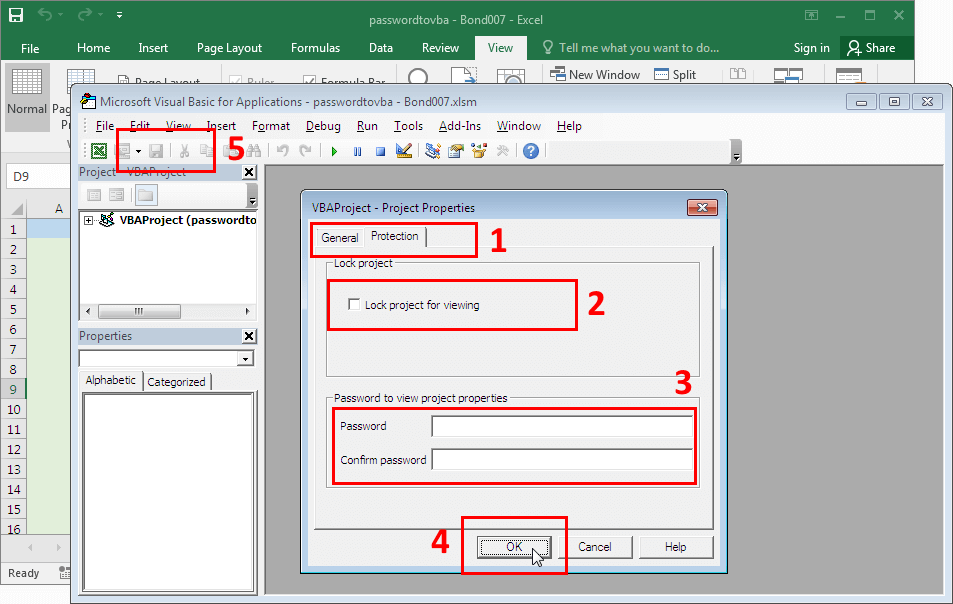
Task: Toggle Design Mode icon in toolbar
Action: pos(404,151)
